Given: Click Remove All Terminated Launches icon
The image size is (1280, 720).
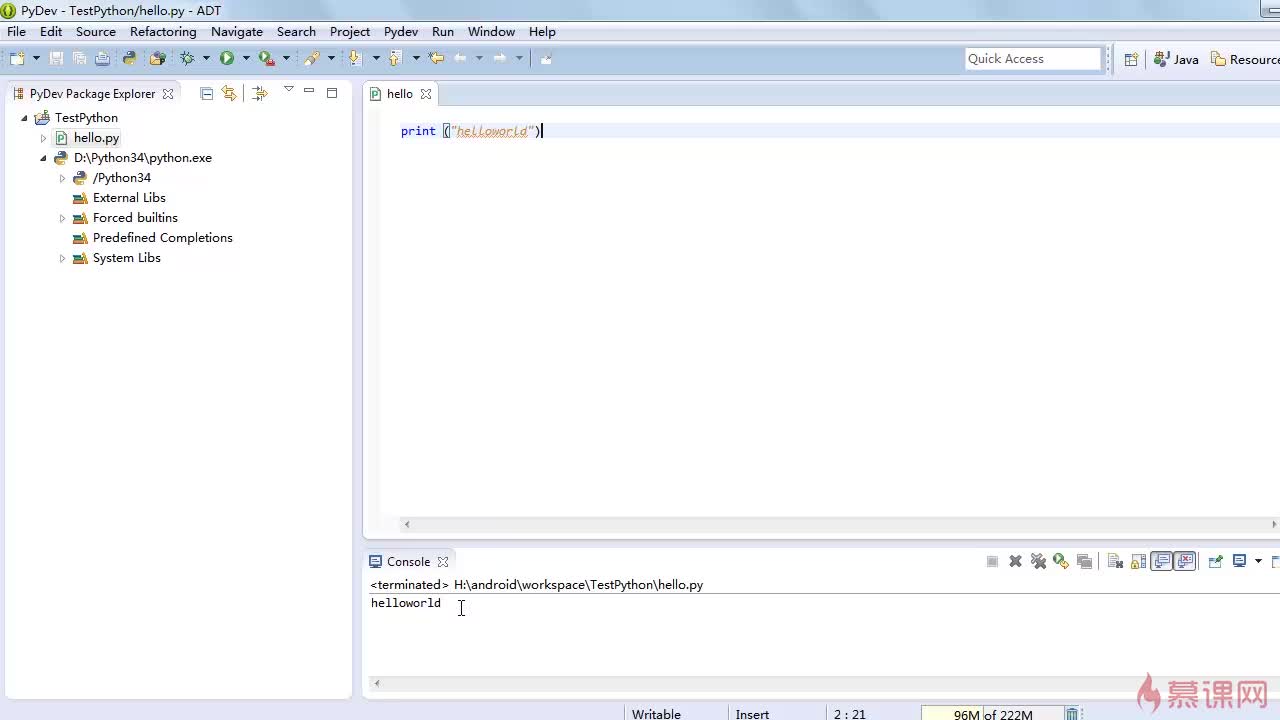Looking at the screenshot, I should (x=1038, y=561).
